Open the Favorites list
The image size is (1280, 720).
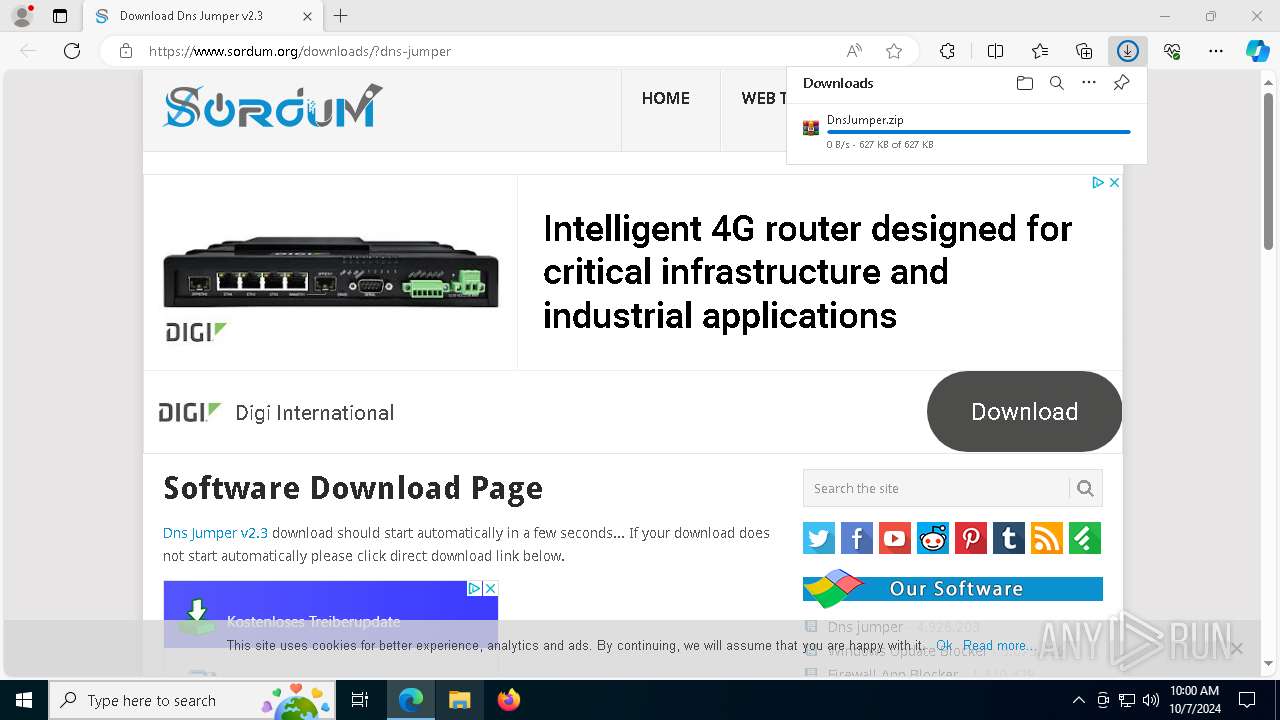click(1040, 51)
